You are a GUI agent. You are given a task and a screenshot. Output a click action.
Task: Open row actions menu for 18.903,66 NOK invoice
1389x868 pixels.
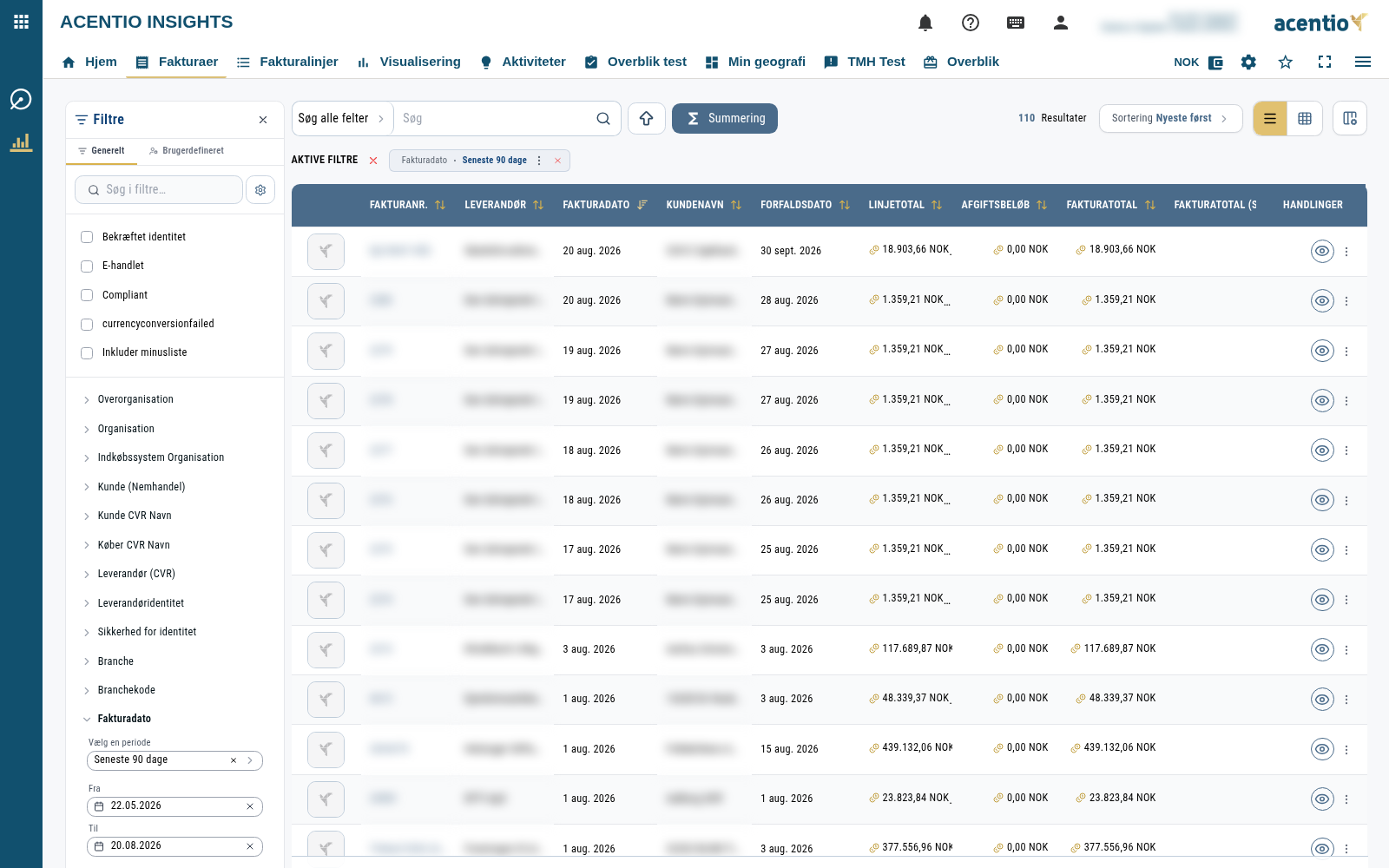1346,252
